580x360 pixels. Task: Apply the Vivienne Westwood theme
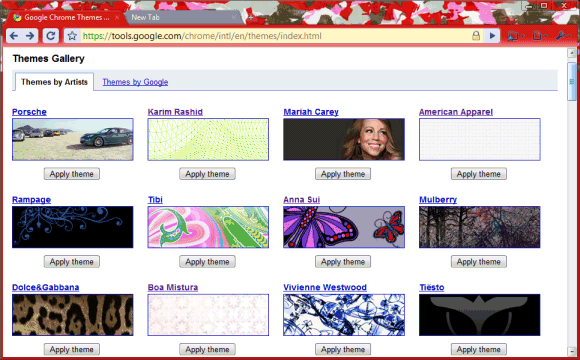click(343, 349)
